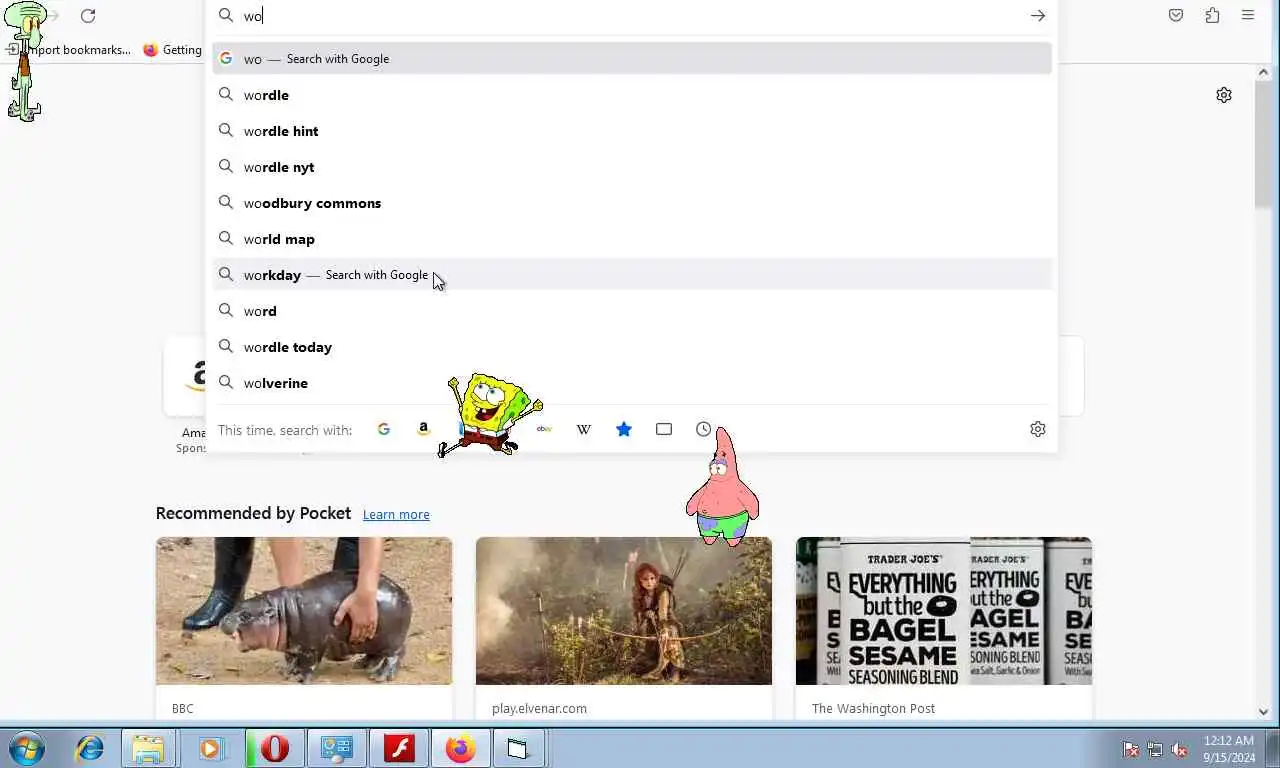
Task: Open Windows Explorer from taskbar
Action: pos(148,748)
